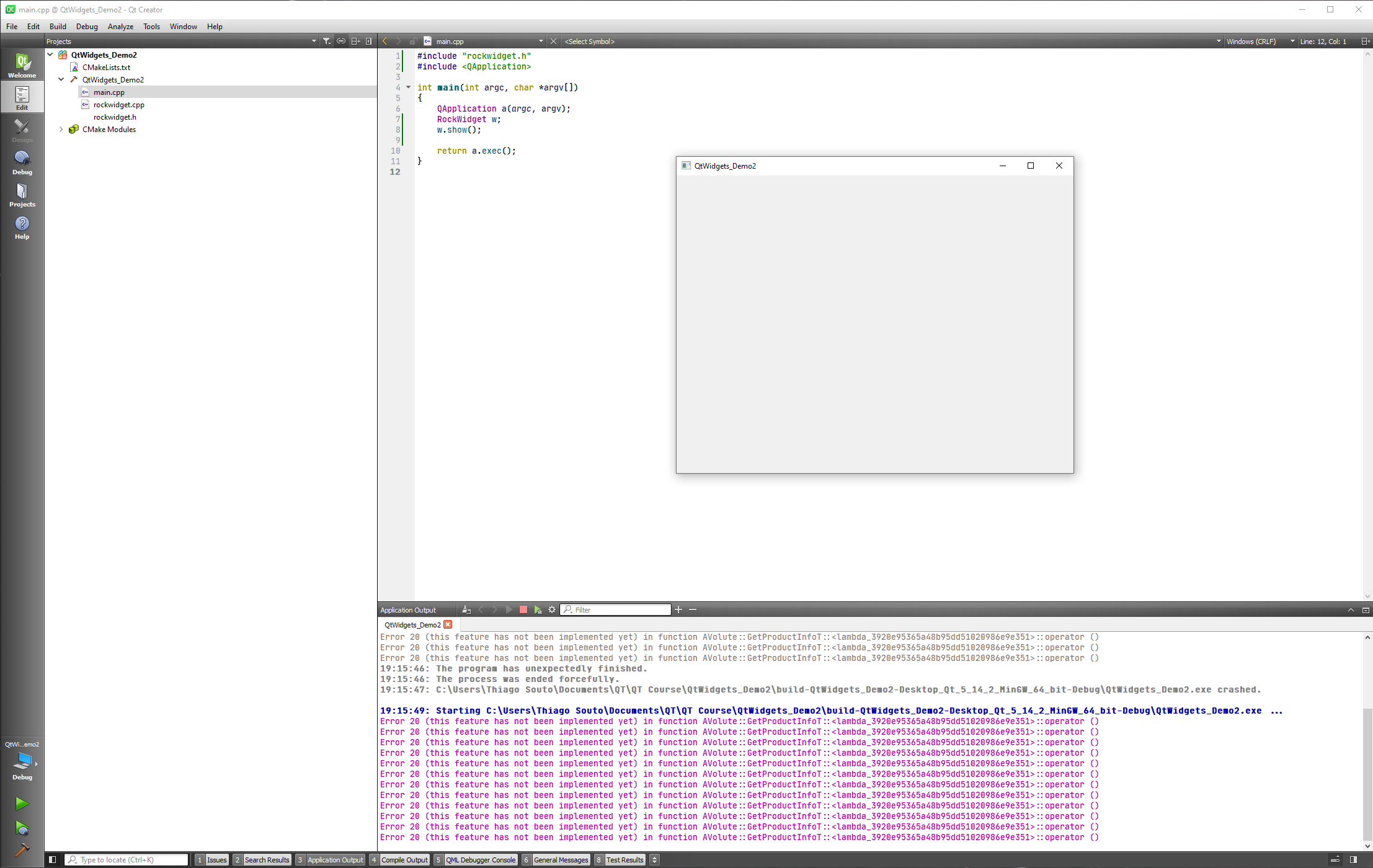Open the Projects mode

(x=22, y=195)
